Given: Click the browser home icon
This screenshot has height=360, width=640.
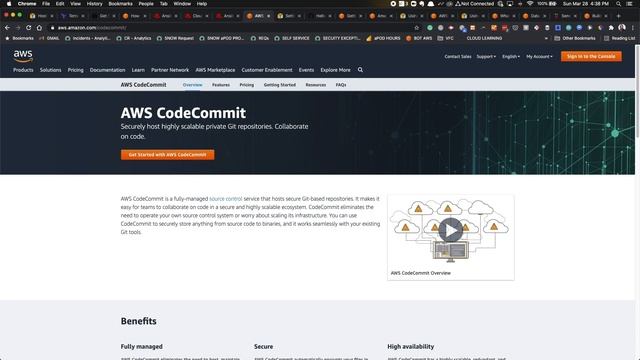Looking at the screenshot, I should [39, 28].
